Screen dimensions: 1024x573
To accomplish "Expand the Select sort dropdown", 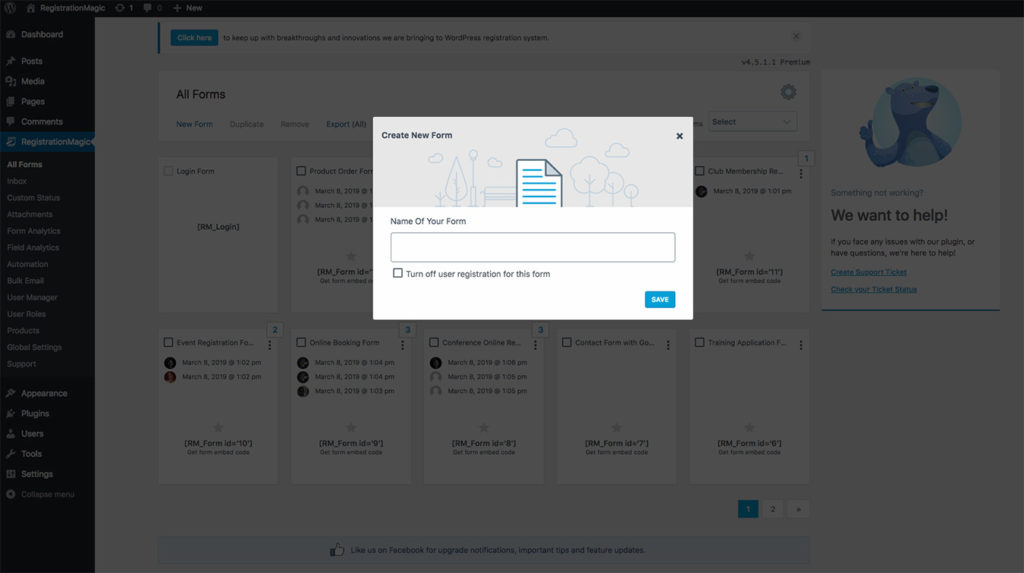I will click(x=753, y=122).
